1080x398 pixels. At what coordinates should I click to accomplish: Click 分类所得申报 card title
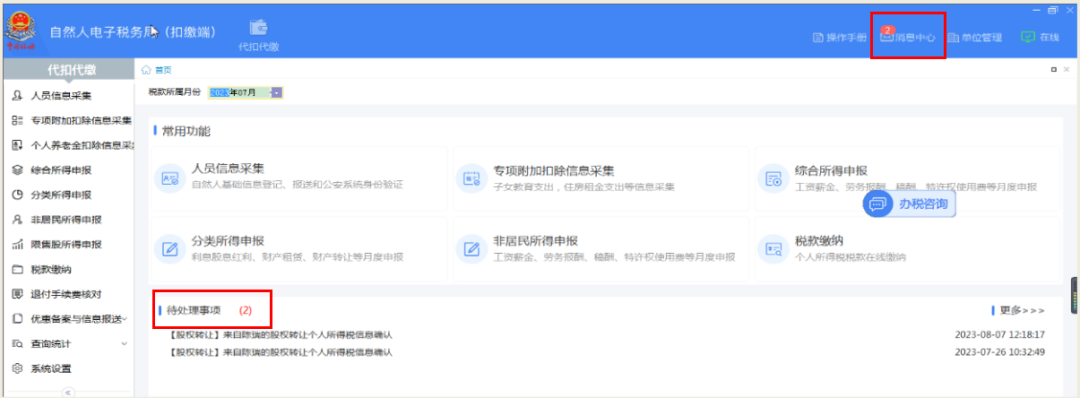[228, 240]
